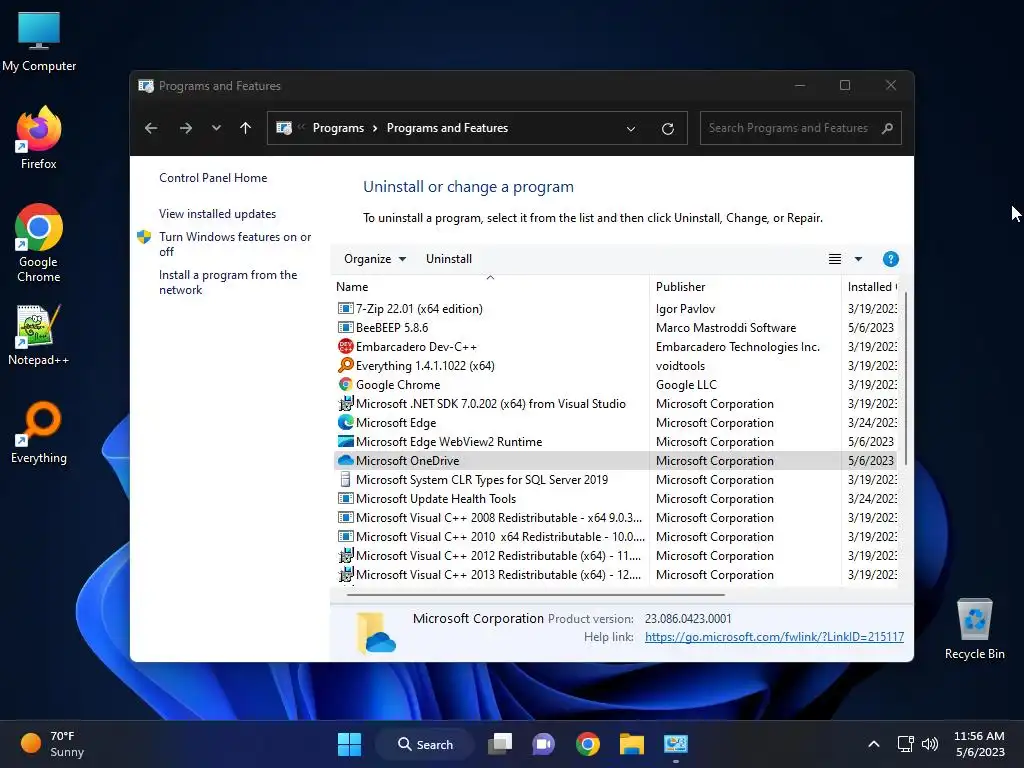1024x768 pixels.
Task: Select Everything 1.4.1.1022 (x64) entry
Action: [424, 366]
